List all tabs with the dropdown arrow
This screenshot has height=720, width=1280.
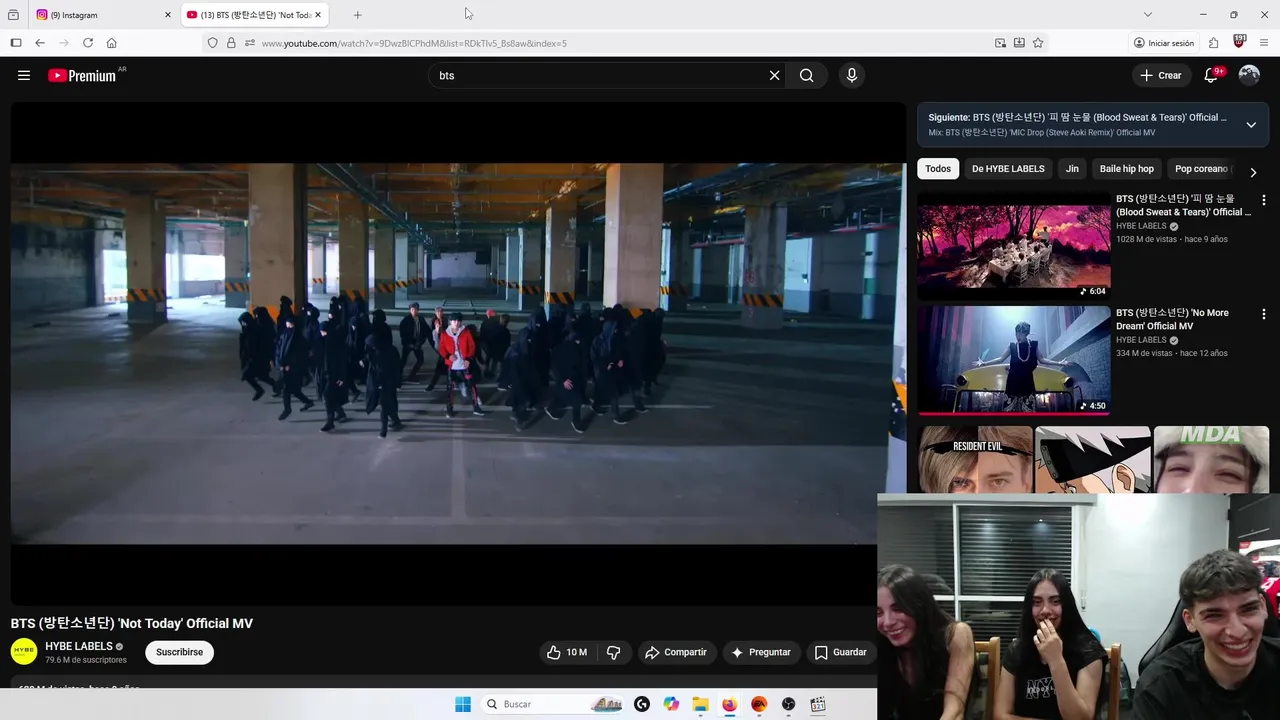[1148, 15]
